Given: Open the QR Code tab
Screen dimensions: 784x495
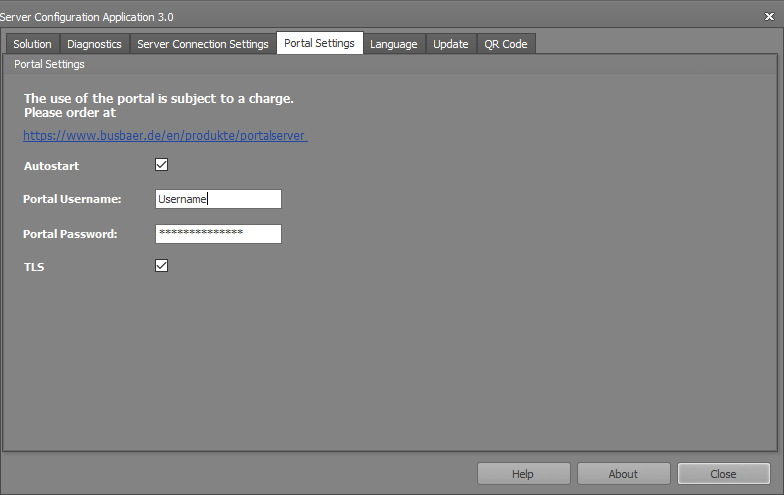Looking at the screenshot, I should click(x=506, y=44).
